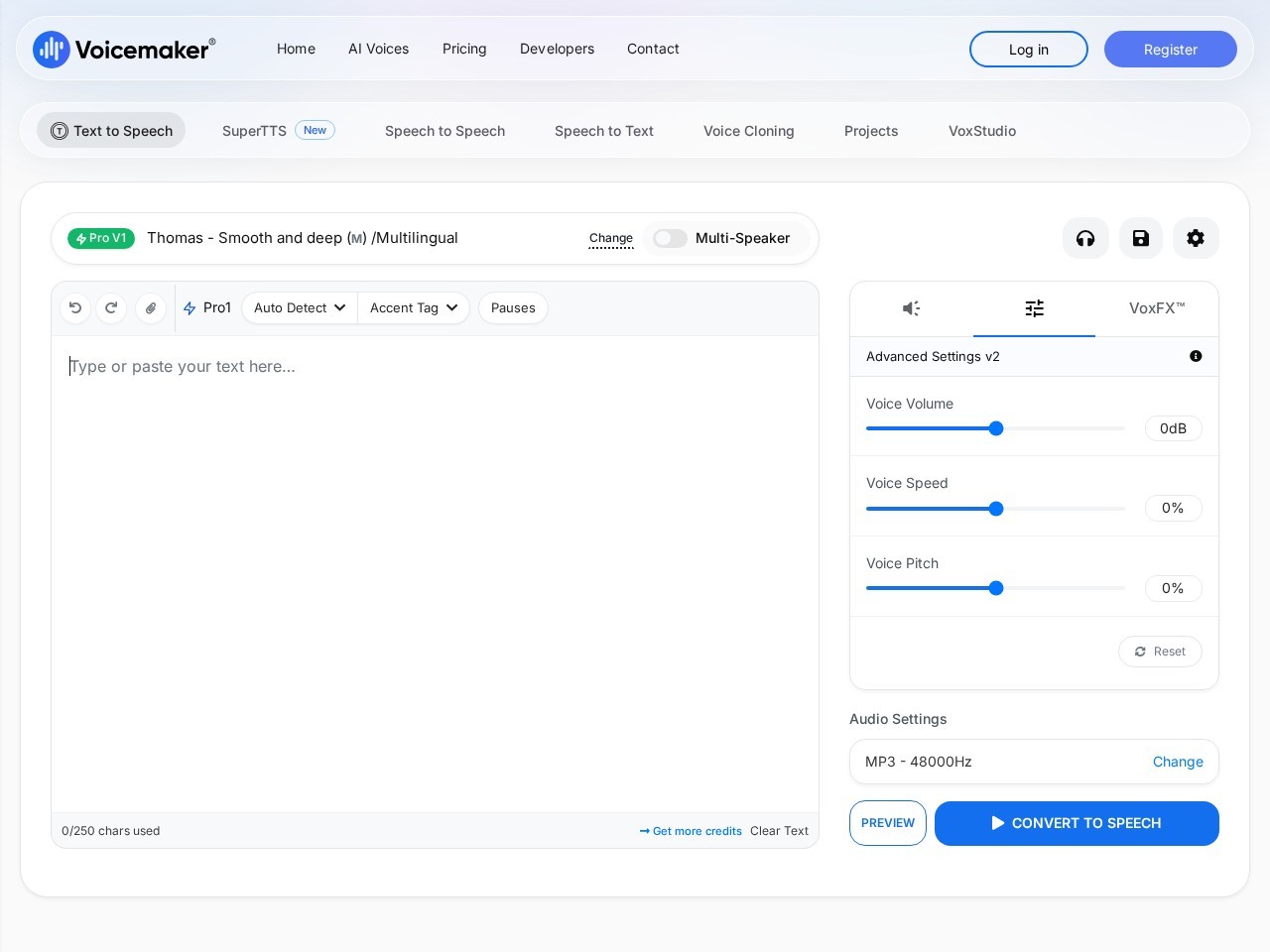Click the Advanced Settings v2 heading
Image resolution: width=1270 pixels, height=952 pixels.
(x=933, y=356)
